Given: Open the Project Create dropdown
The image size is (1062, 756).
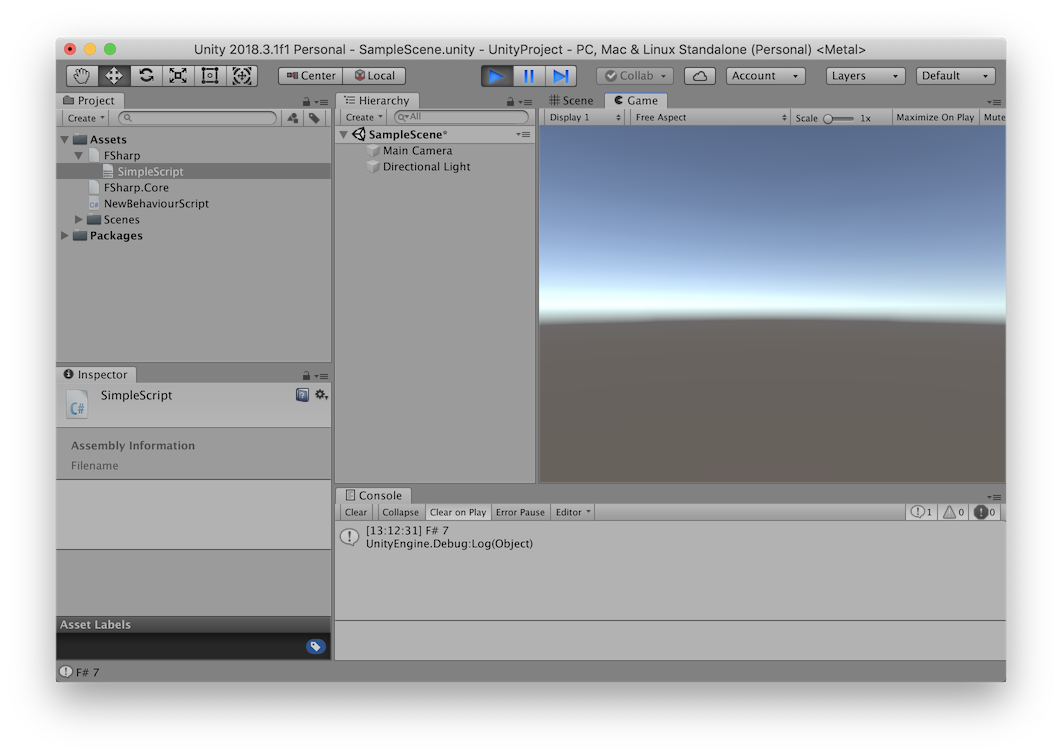Looking at the screenshot, I should pos(86,118).
